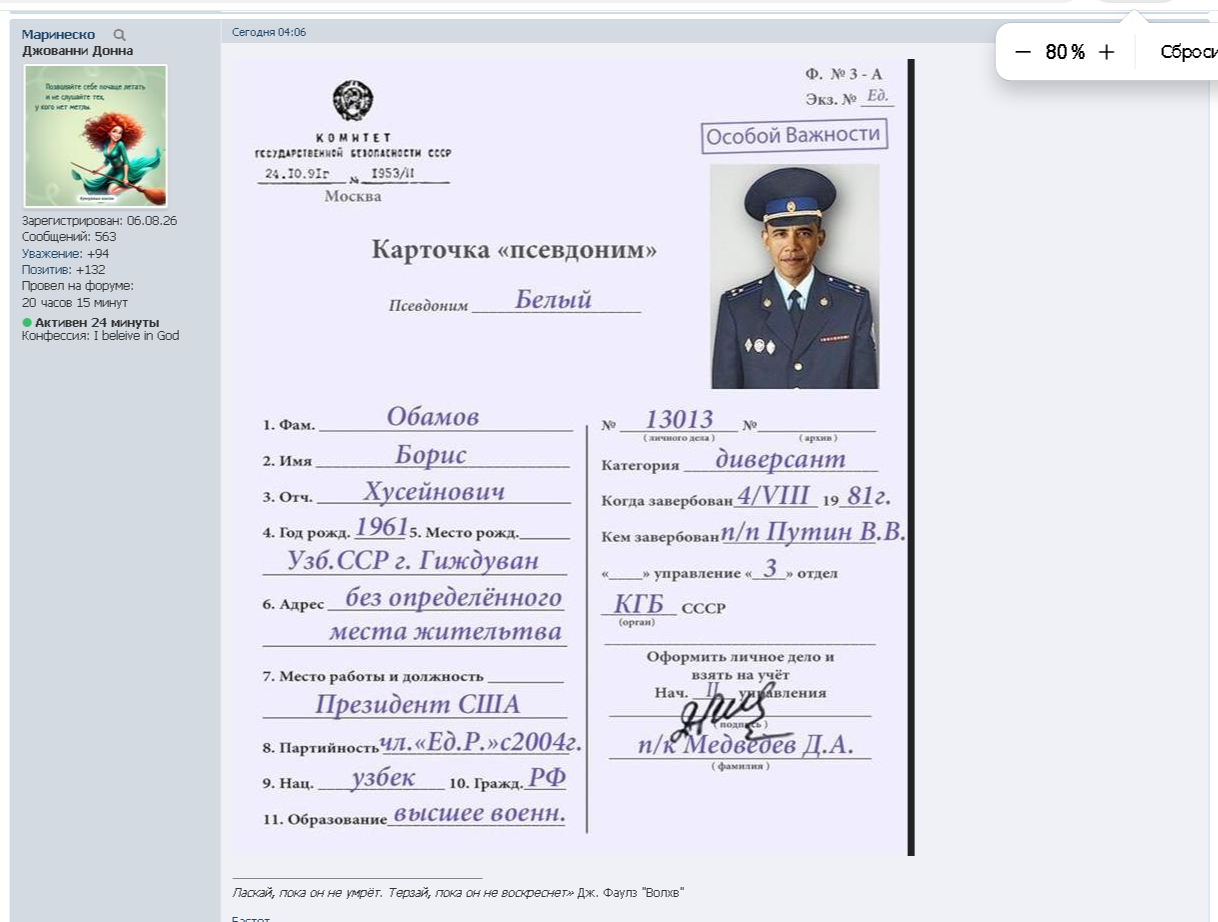
Task: Click the Позитив rating link
Action: 46,270
